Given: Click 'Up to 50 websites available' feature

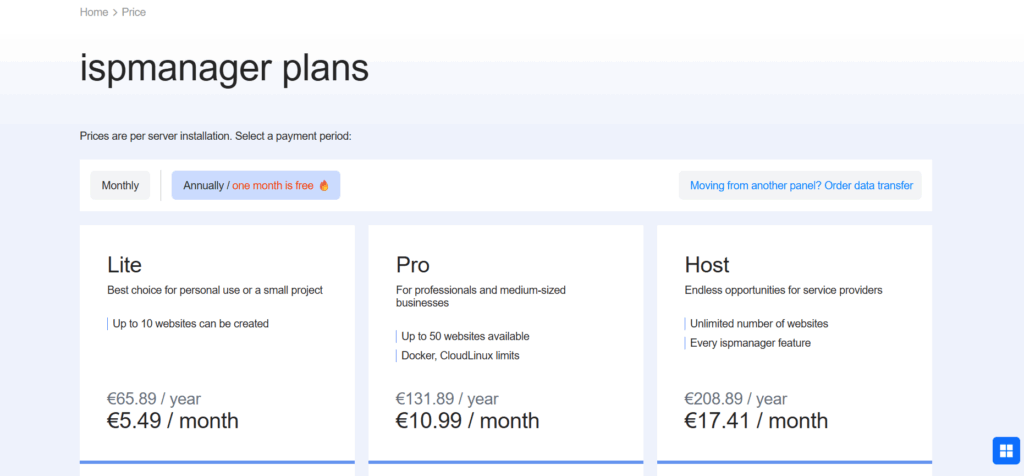Looking at the screenshot, I should [x=465, y=337].
